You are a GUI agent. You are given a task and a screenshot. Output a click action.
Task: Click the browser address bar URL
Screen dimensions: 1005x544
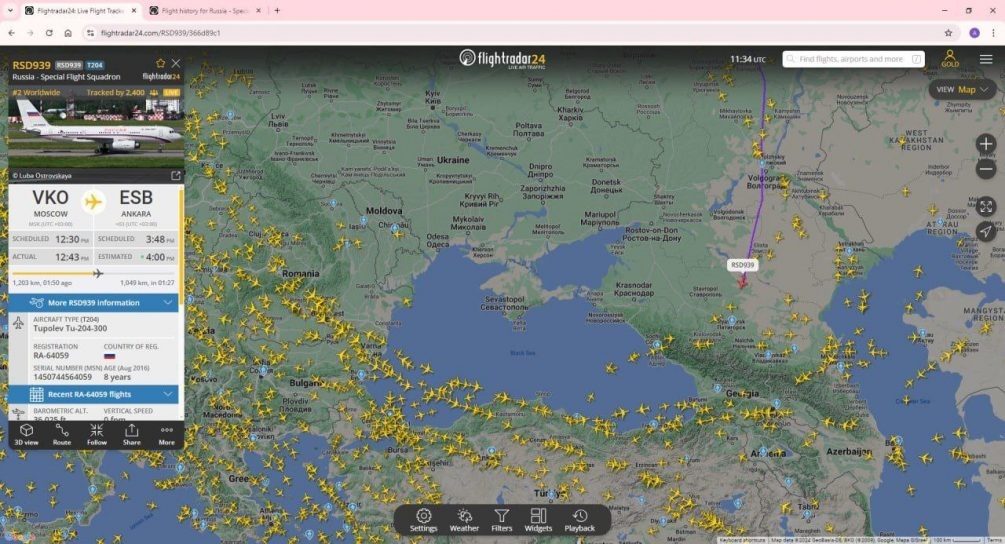tap(160, 33)
